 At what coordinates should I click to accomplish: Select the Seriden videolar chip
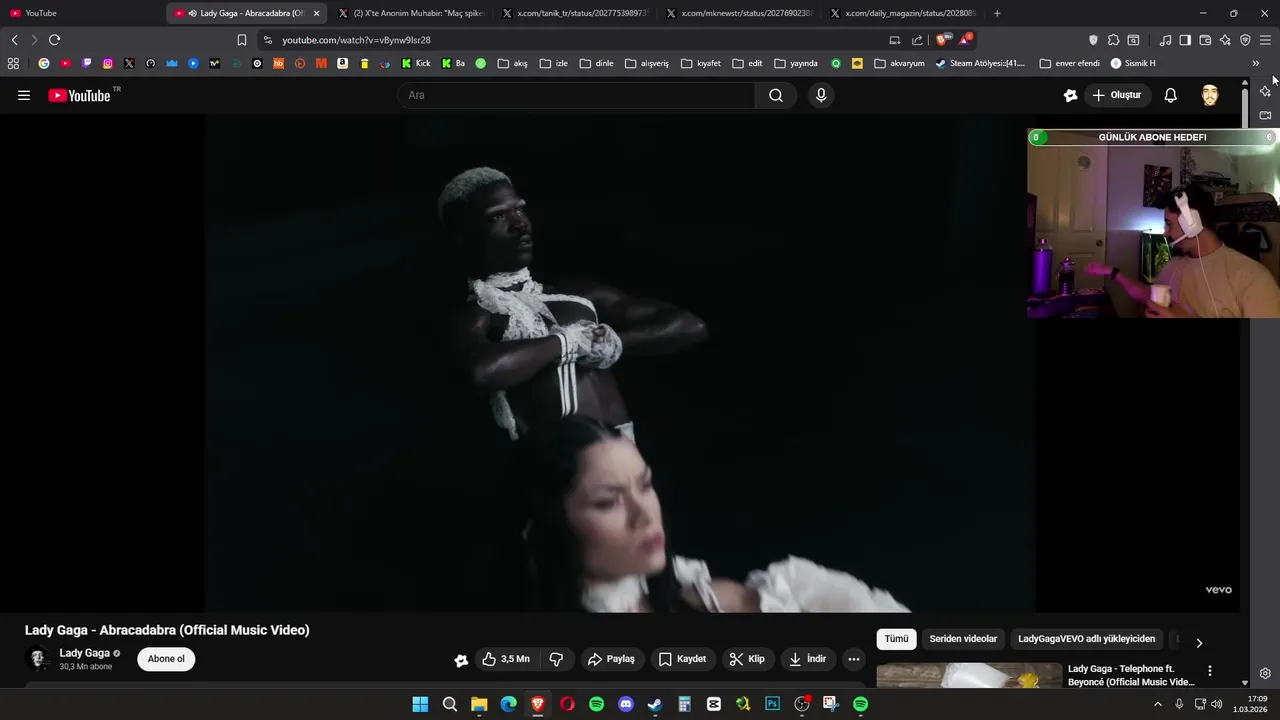tap(963, 639)
